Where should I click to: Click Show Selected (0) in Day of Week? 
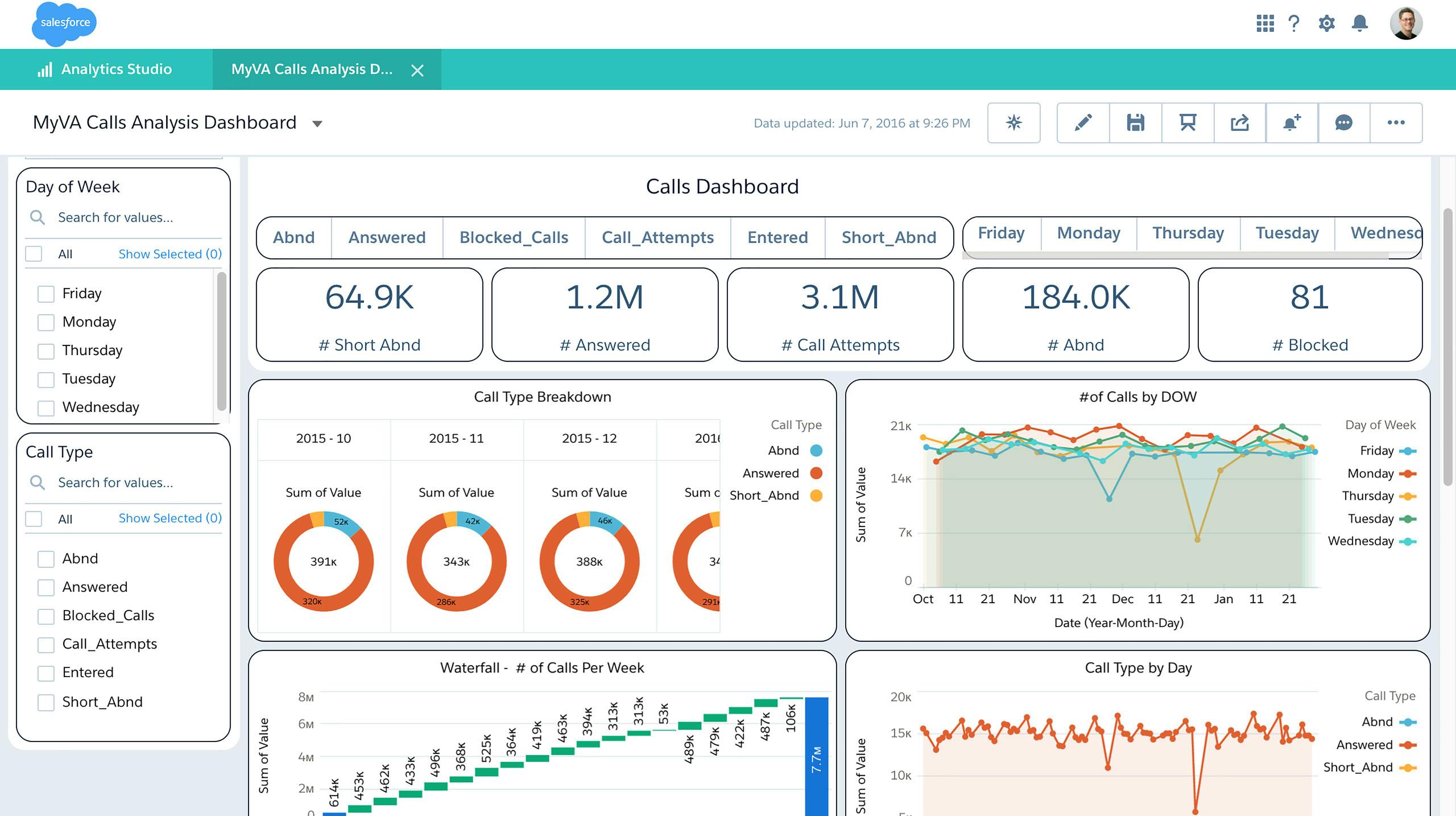[170, 254]
